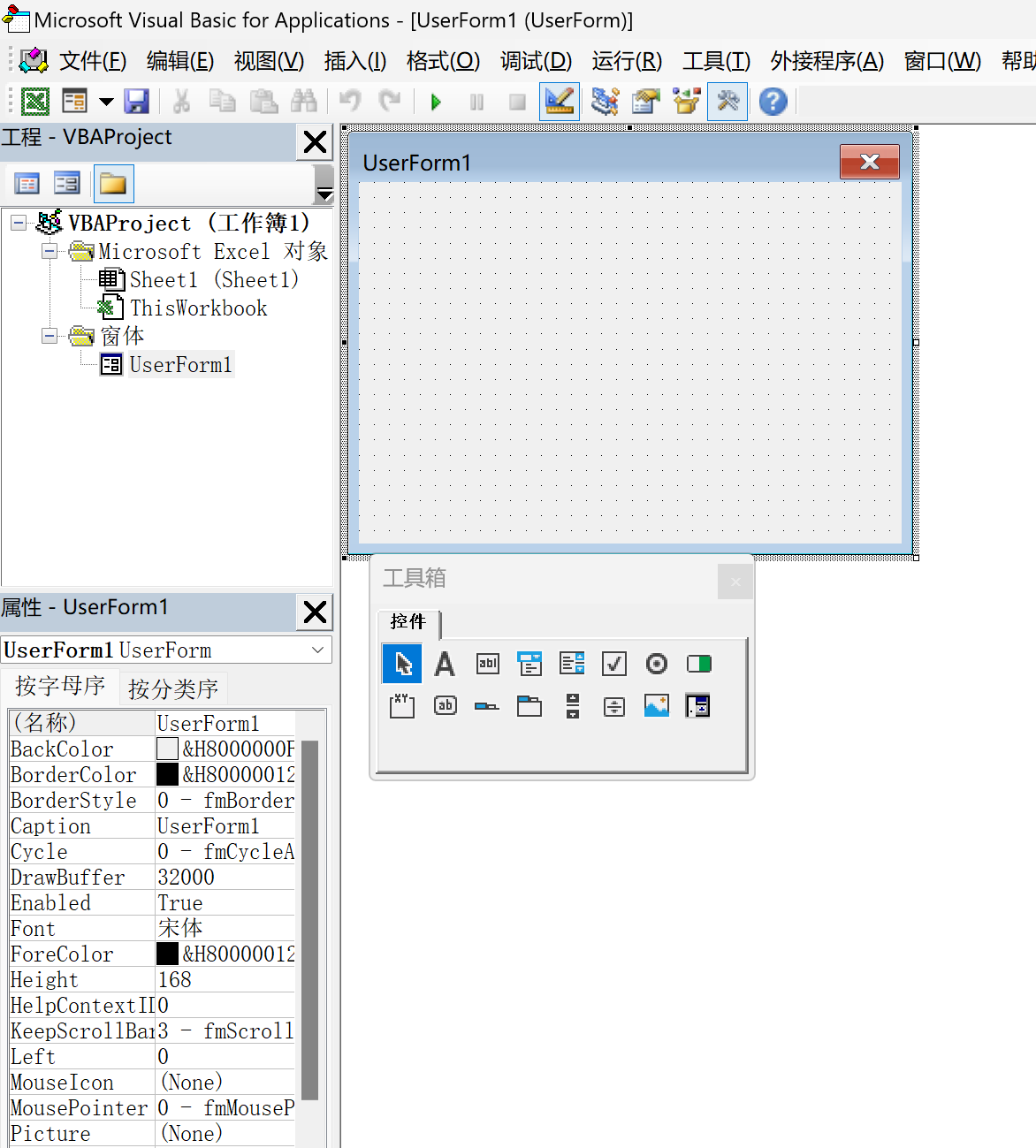Click the Reset stop icon
This screenshot has width=1036, height=1148.
(x=517, y=102)
